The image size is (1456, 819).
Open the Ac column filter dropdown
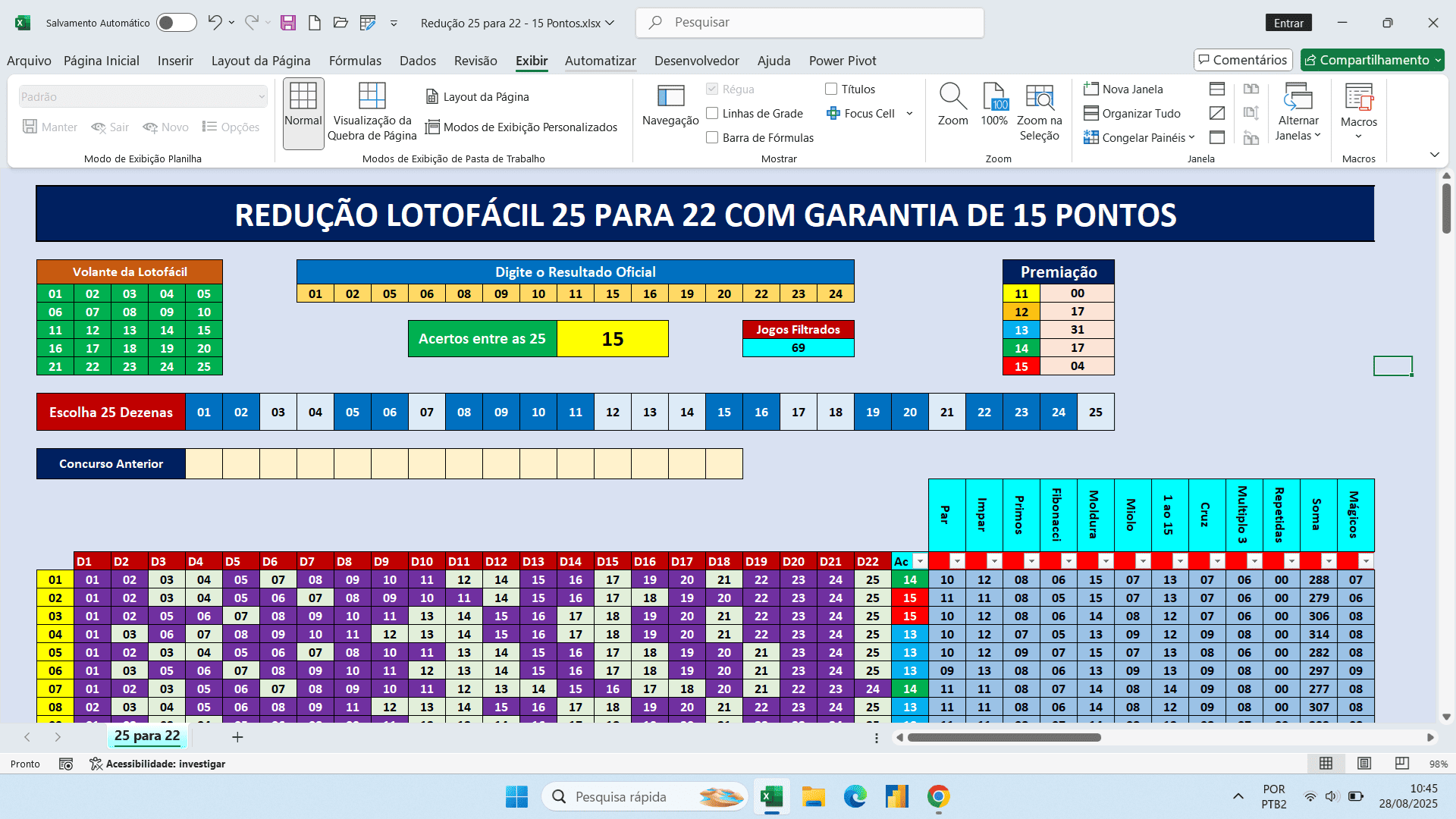920,561
